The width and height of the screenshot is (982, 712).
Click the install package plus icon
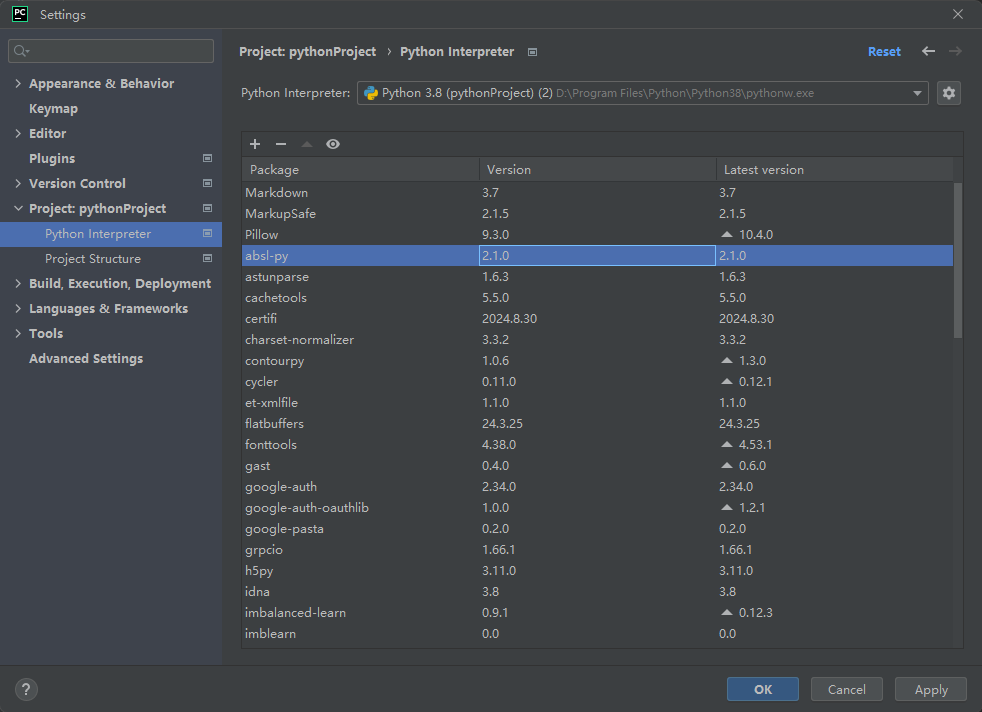pos(255,144)
